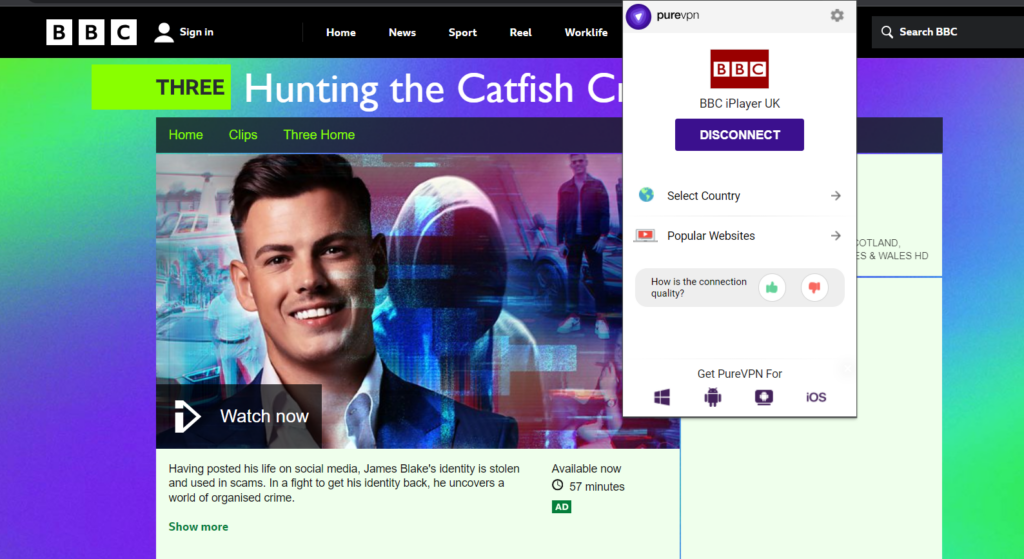Click the Mac desktop download icon

[764, 397]
